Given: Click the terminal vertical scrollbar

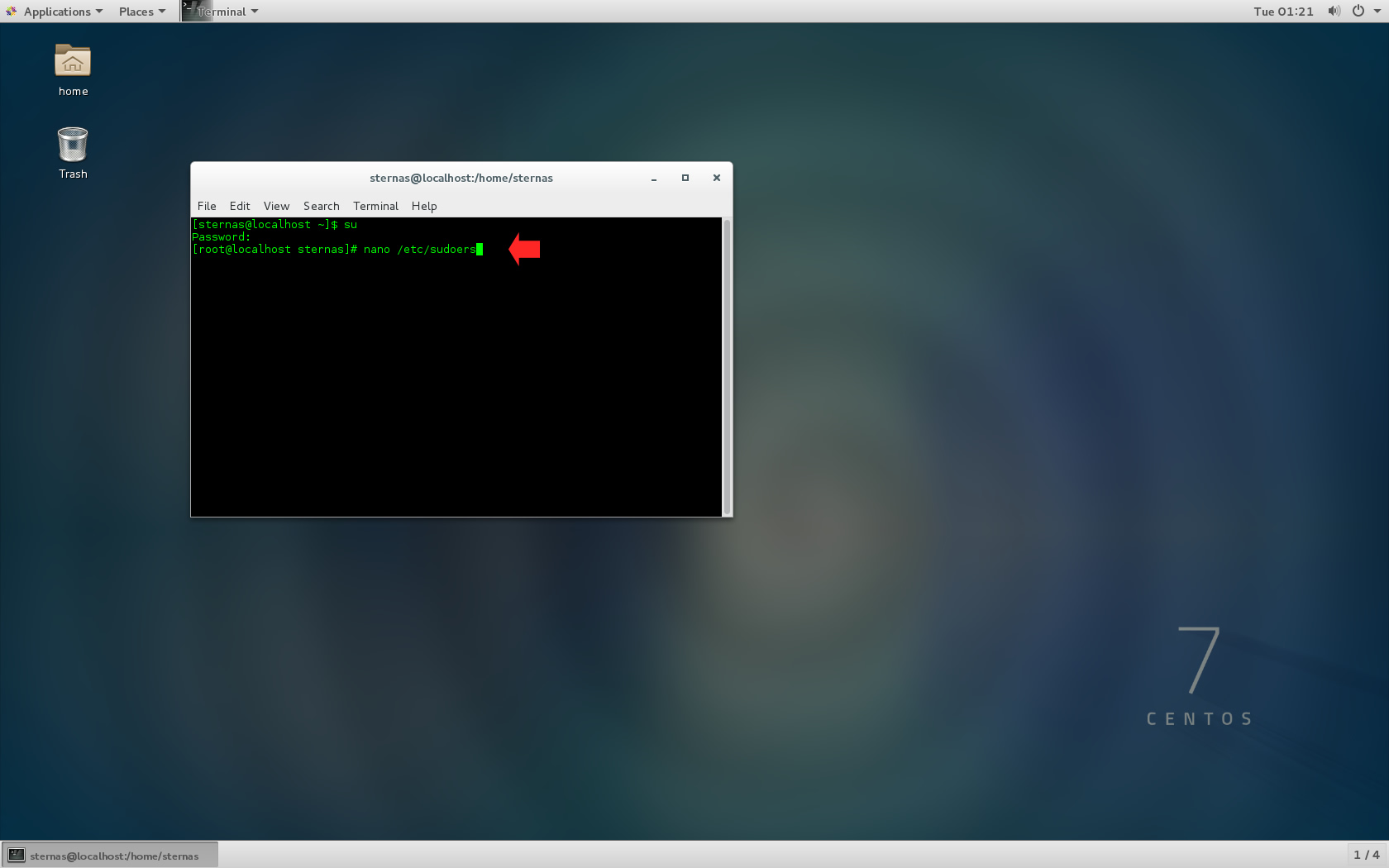Looking at the screenshot, I should point(727,367).
